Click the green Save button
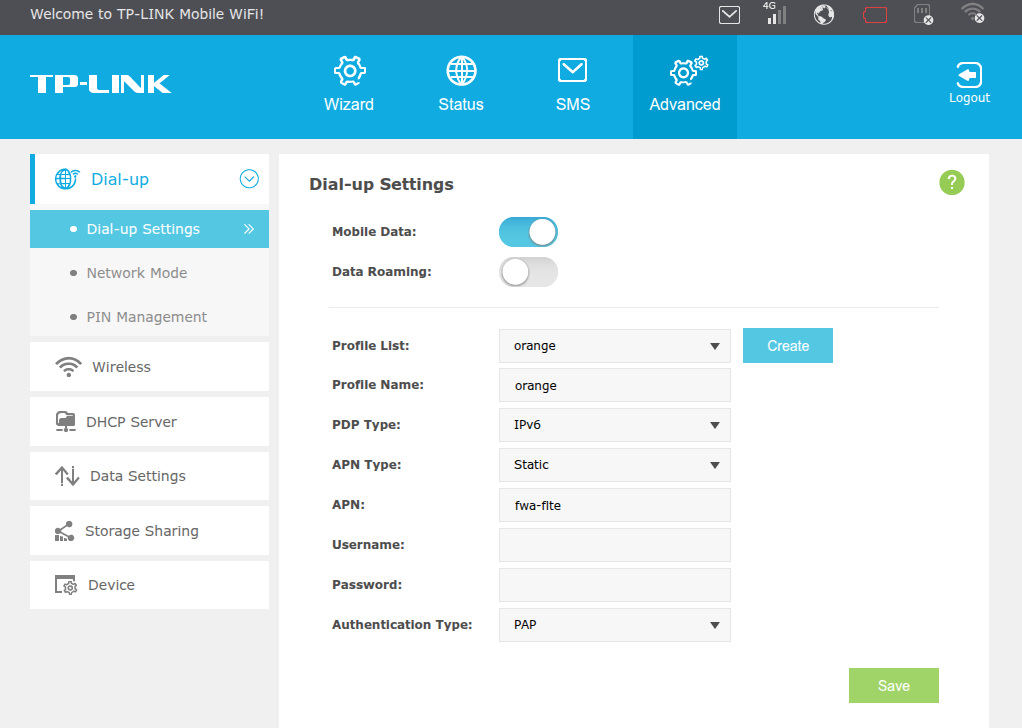This screenshot has width=1022, height=728. 894,686
